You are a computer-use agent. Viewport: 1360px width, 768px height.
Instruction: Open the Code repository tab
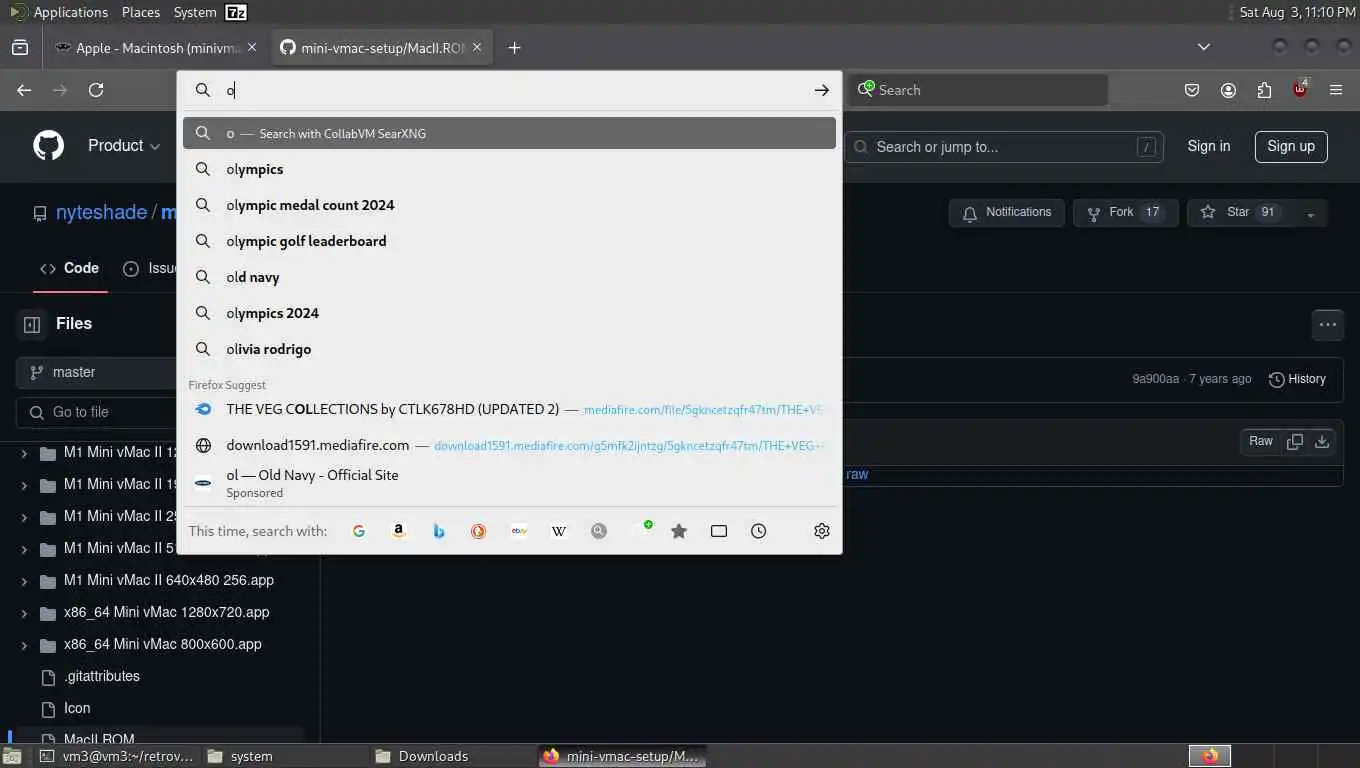tap(70, 268)
